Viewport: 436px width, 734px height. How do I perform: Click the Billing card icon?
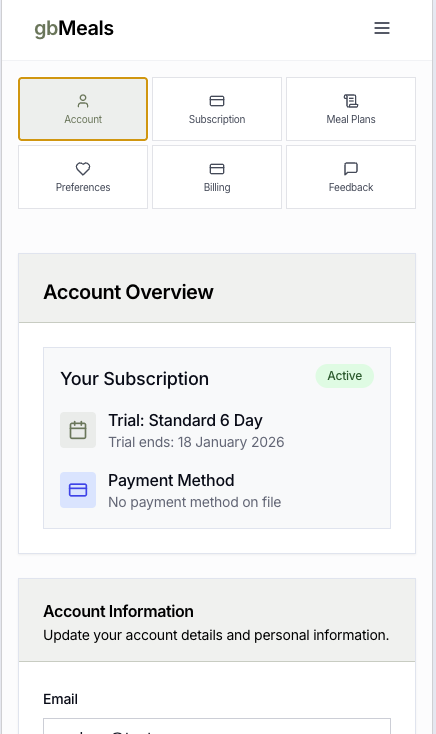(x=217, y=169)
